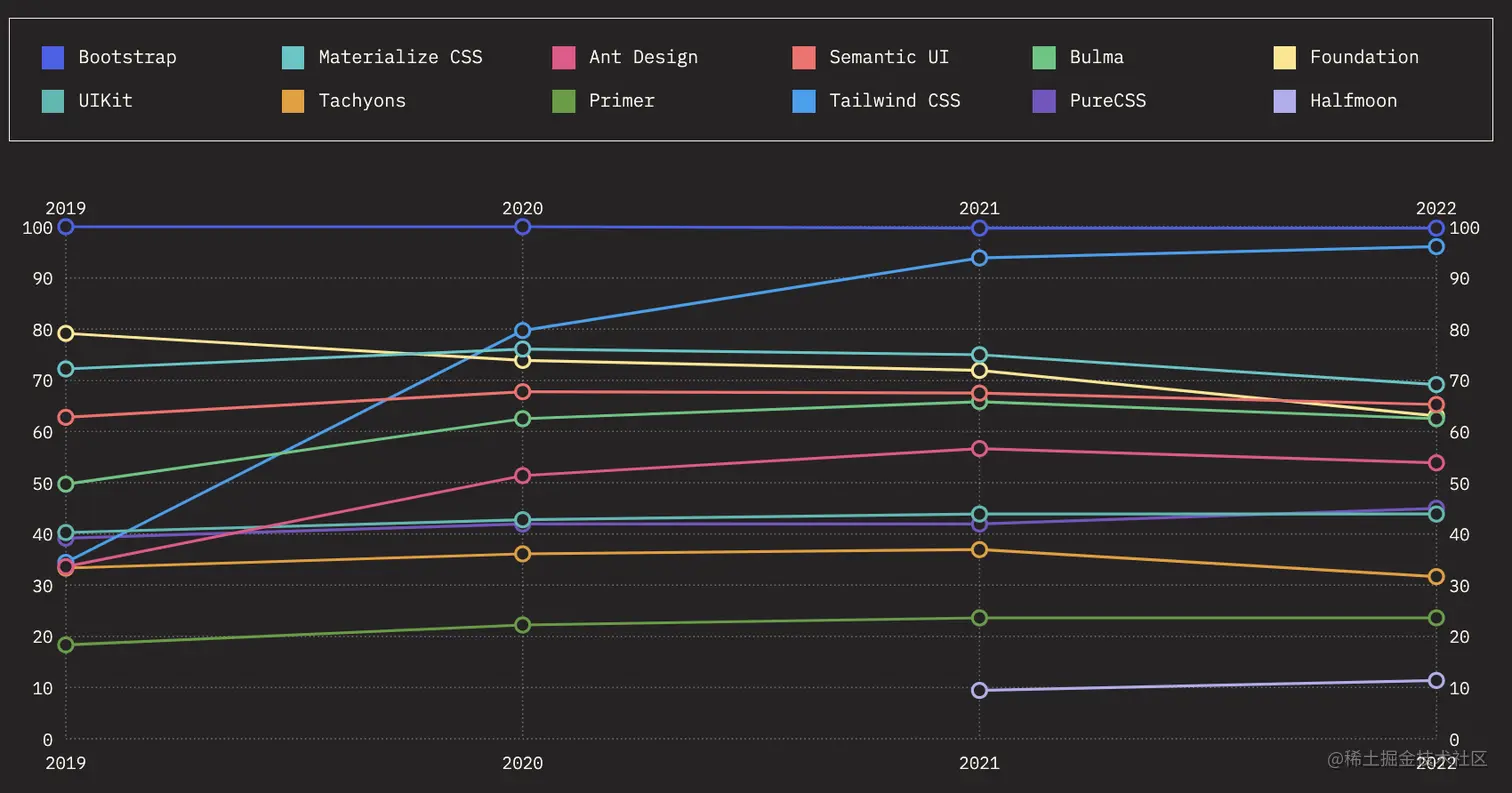
Task: Click the bottom 2019 axis label
Action: tap(66, 763)
